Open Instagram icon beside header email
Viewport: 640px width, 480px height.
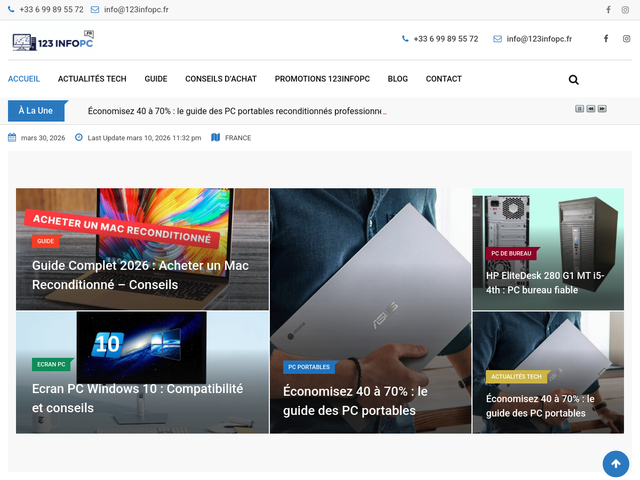point(627,39)
